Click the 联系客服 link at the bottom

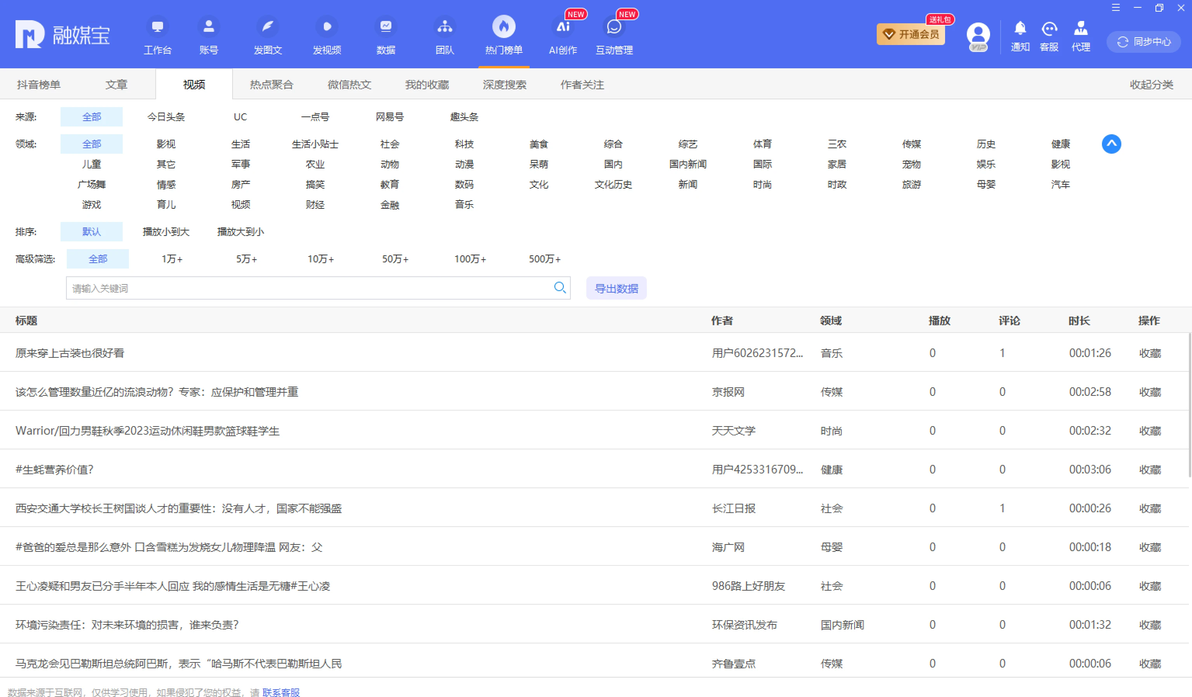(281, 692)
